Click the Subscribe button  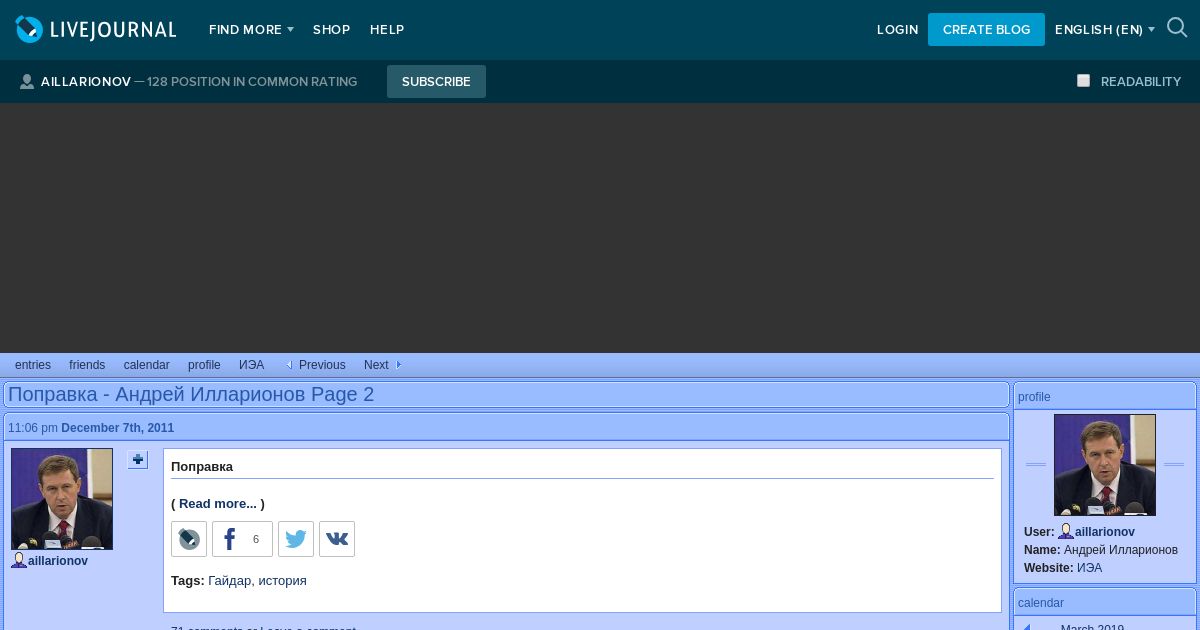[436, 82]
